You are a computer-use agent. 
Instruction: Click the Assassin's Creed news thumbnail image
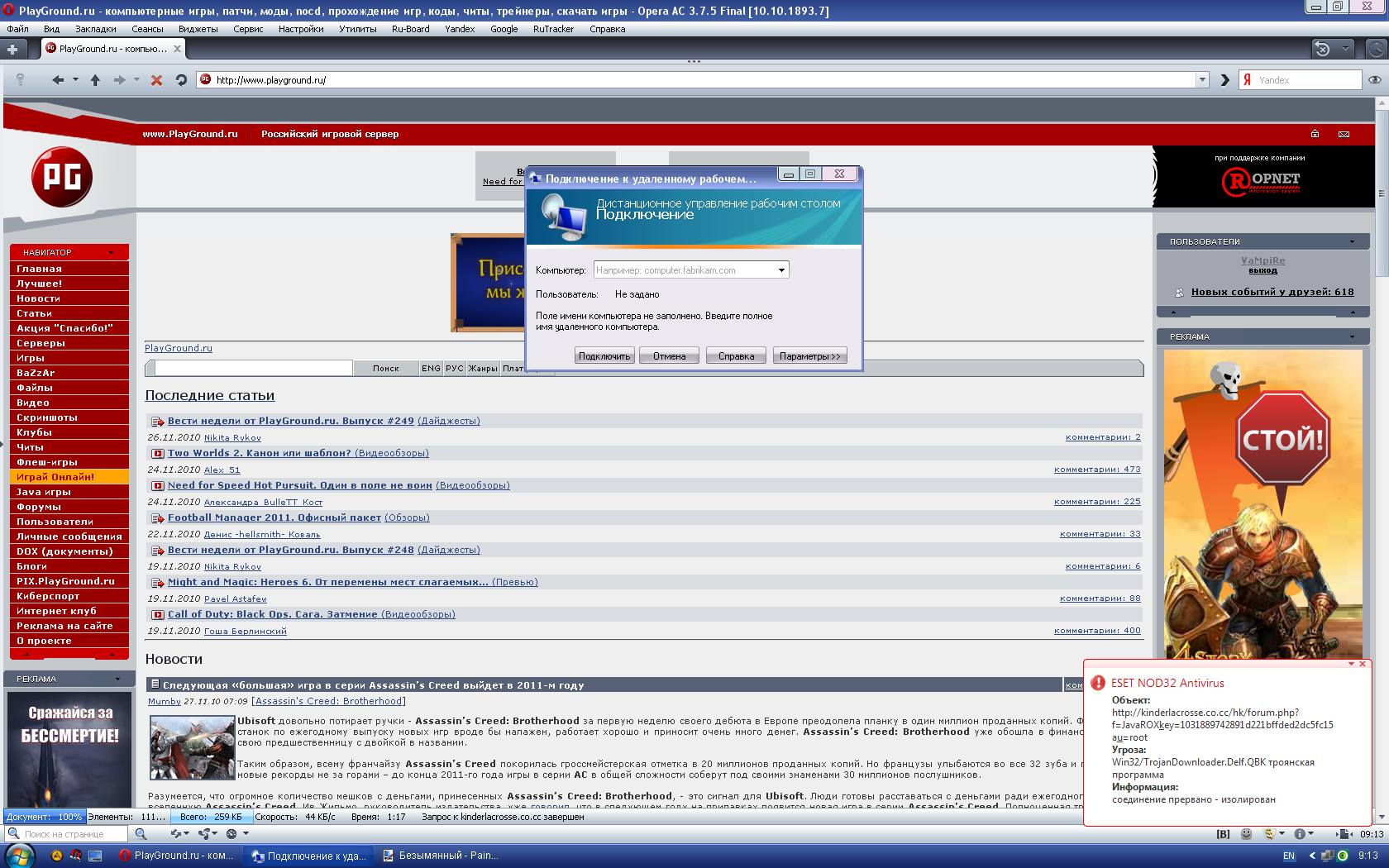(193, 748)
